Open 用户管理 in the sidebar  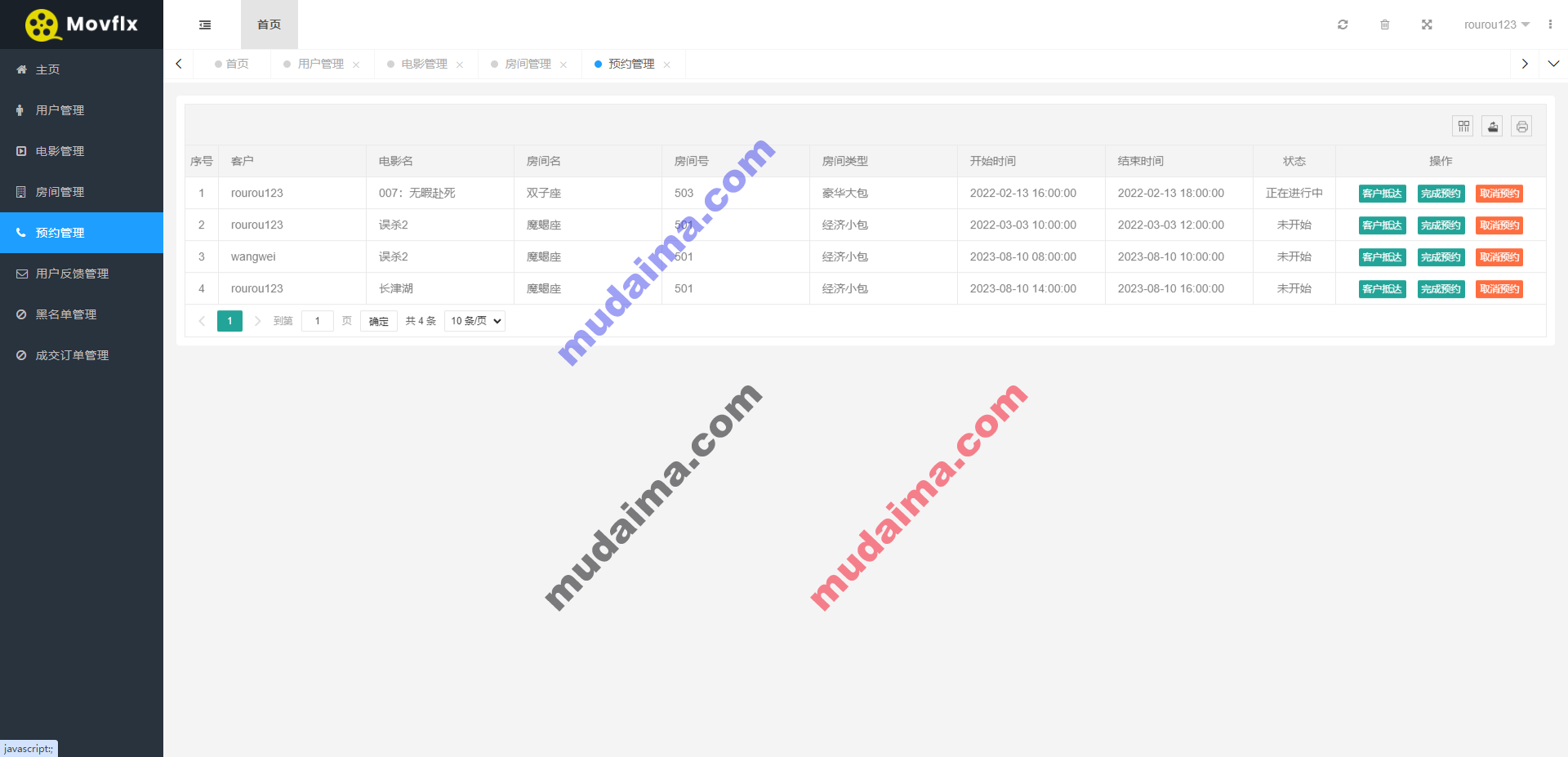pyautogui.click(x=82, y=110)
